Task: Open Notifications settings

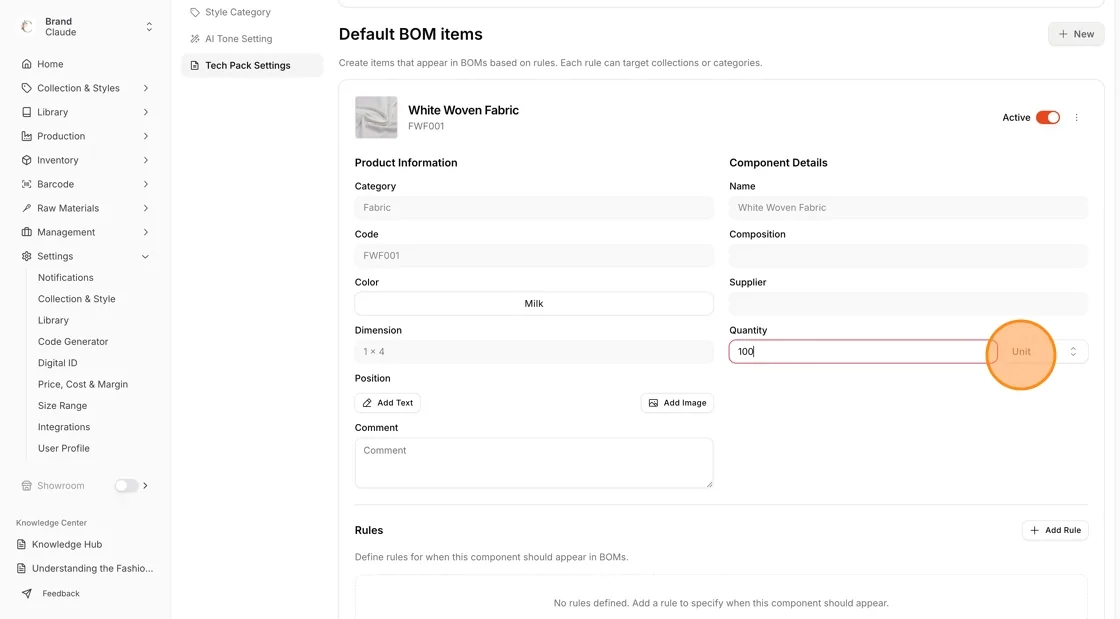Action: click(66, 277)
